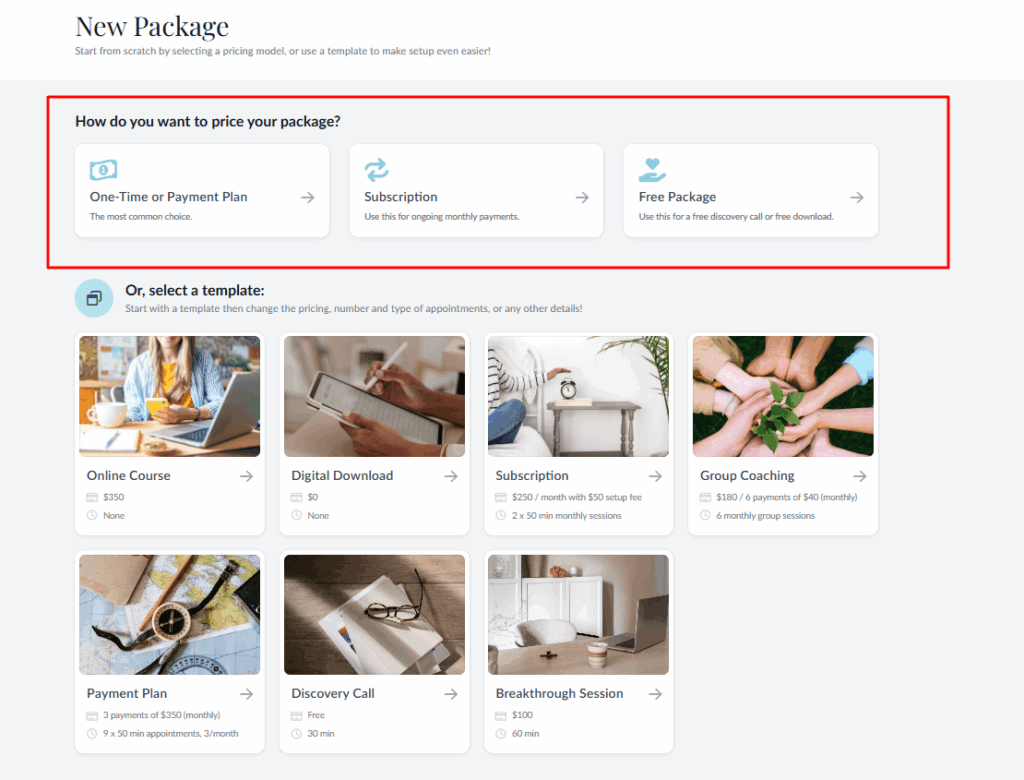Click the arrow beside Group Coaching
Viewport: 1024px width, 780px height.
point(859,476)
